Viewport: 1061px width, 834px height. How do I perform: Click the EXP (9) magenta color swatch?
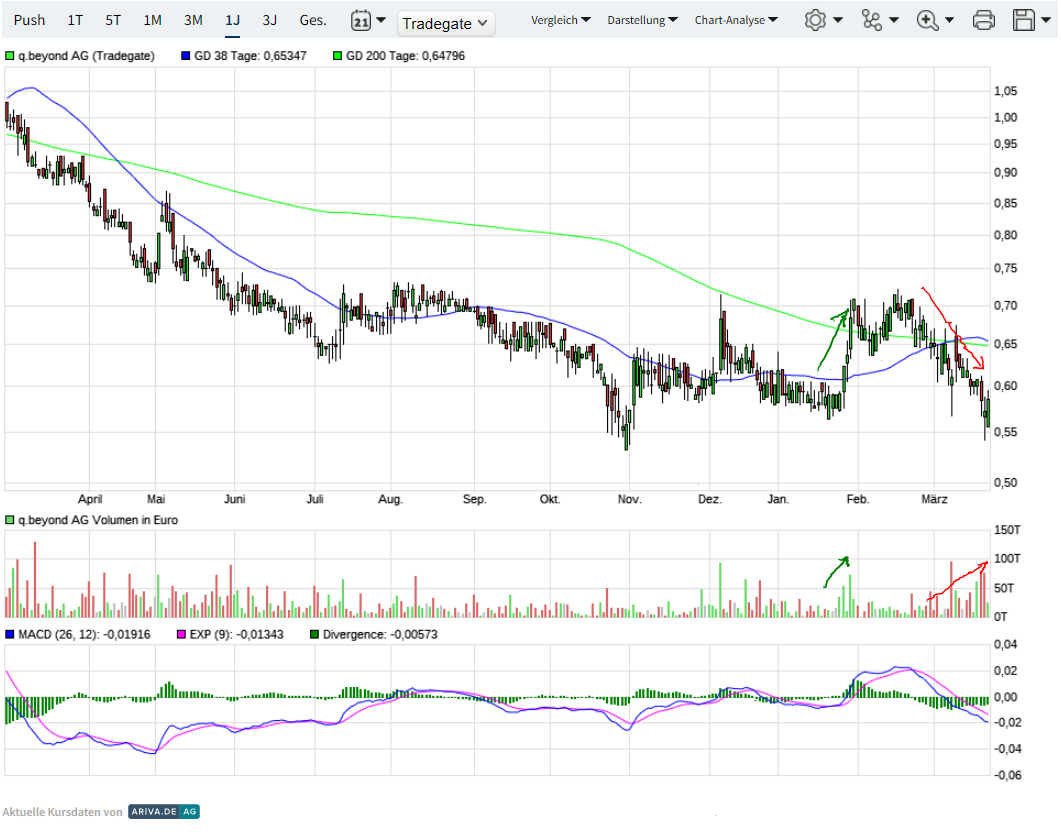point(181,635)
